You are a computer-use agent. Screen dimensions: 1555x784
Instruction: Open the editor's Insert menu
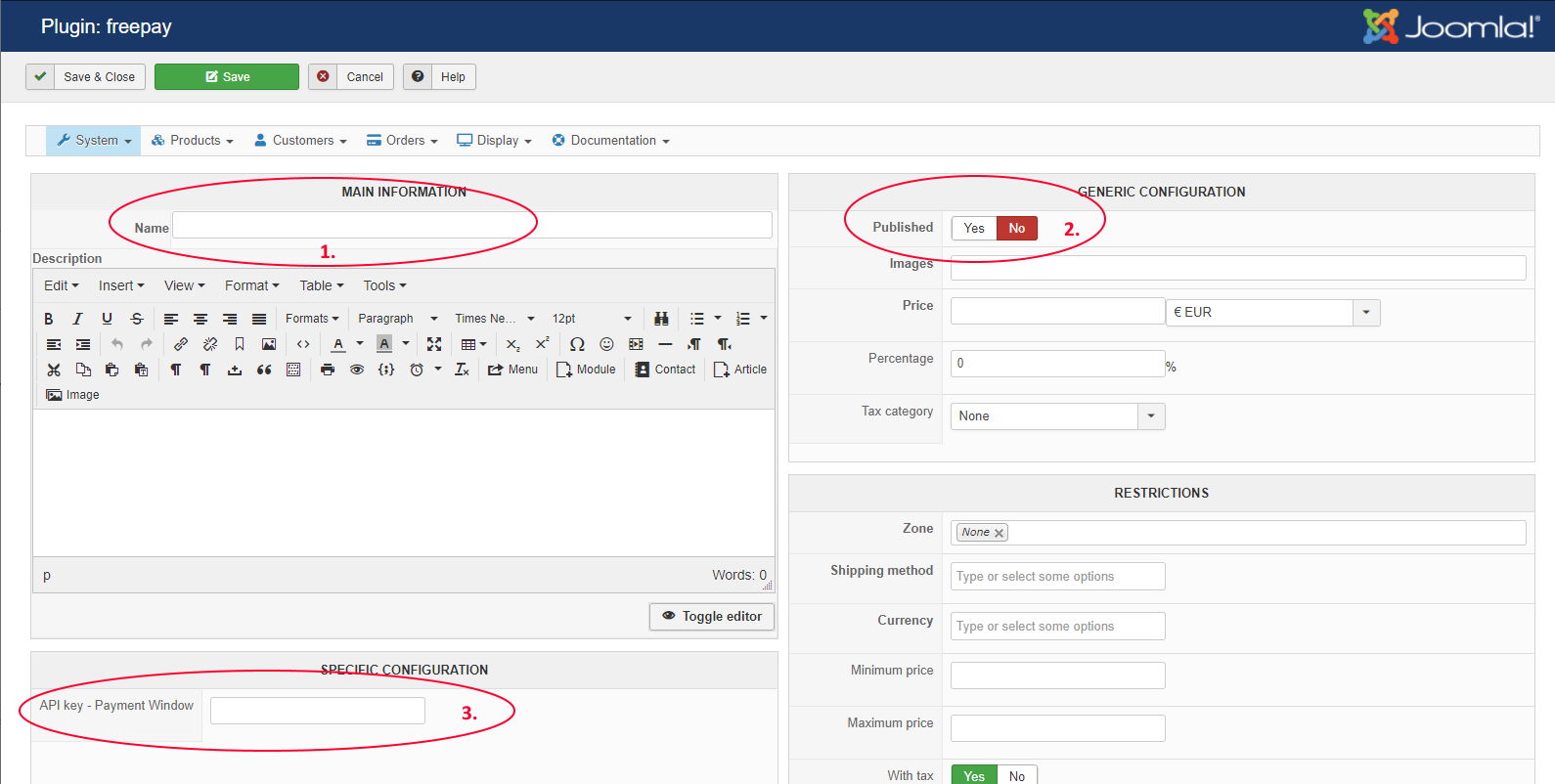pos(121,285)
